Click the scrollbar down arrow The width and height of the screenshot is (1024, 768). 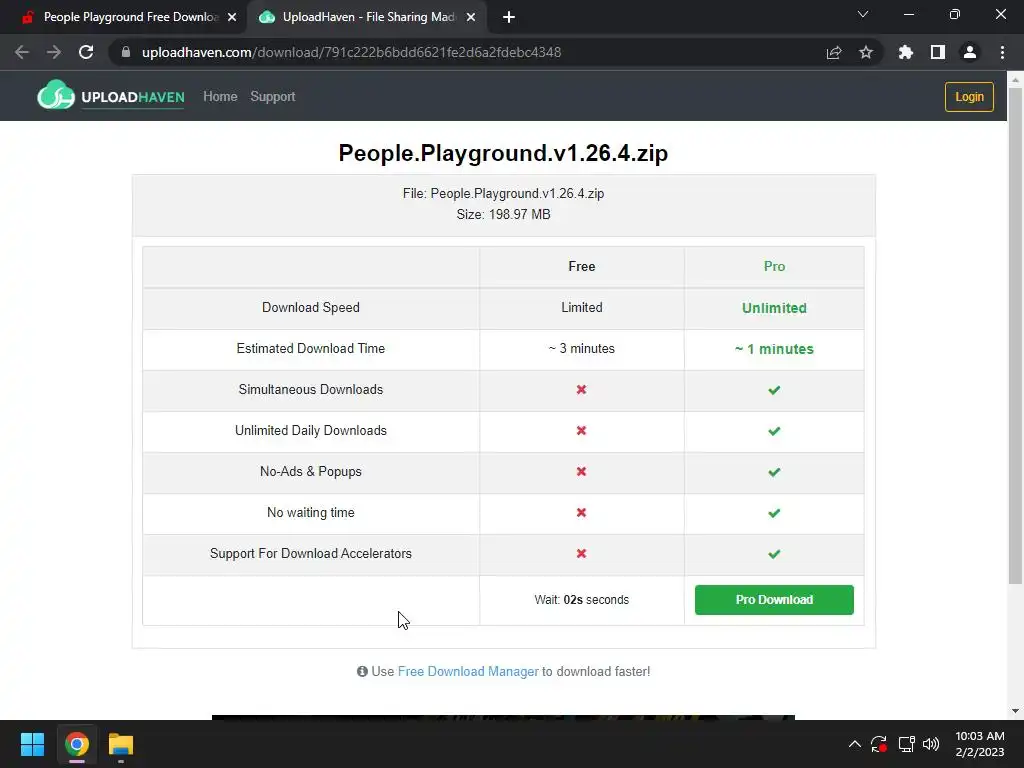click(x=1016, y=711)
